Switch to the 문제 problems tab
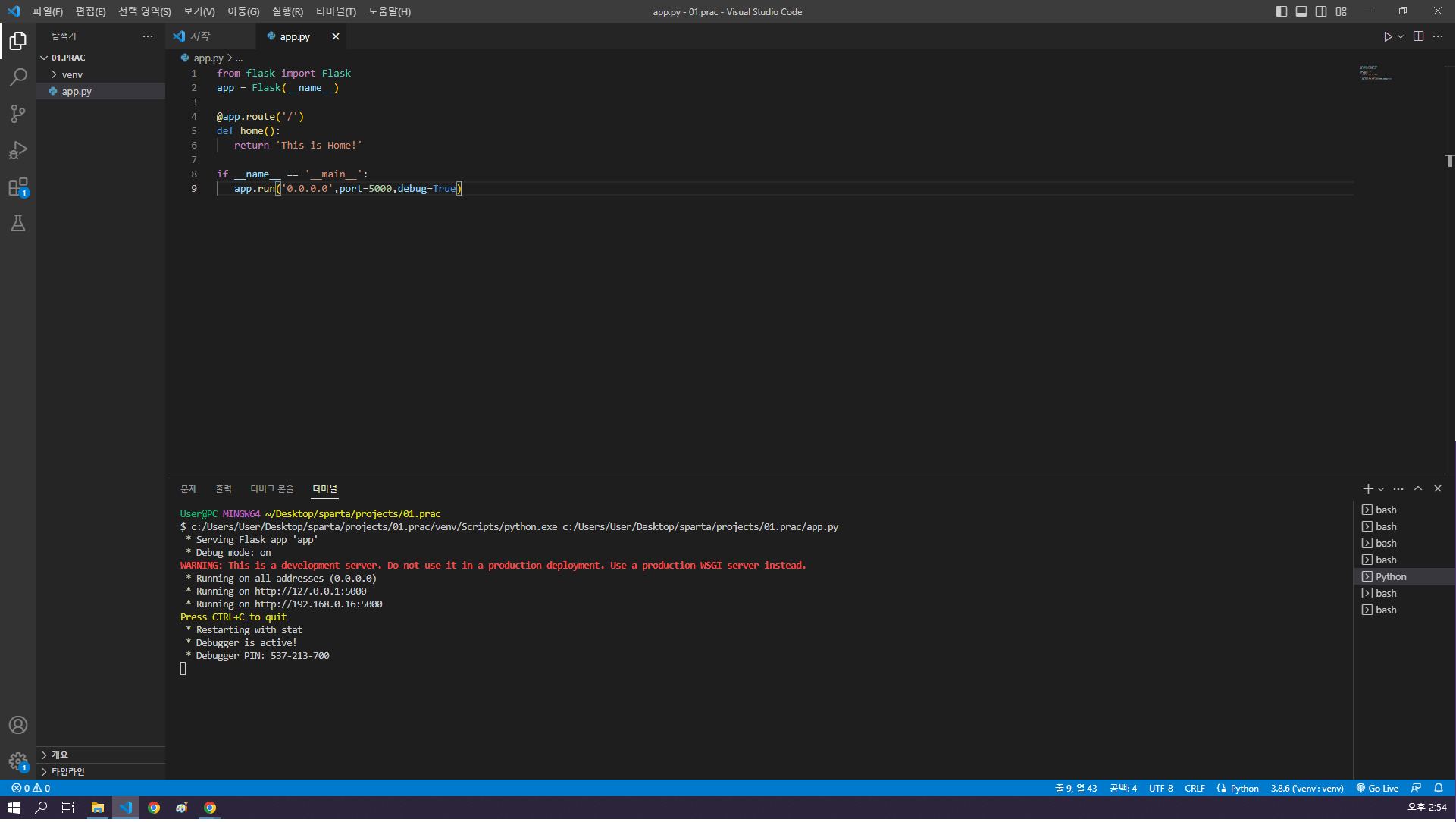The image size is (1456, 822). coord(189,489)
